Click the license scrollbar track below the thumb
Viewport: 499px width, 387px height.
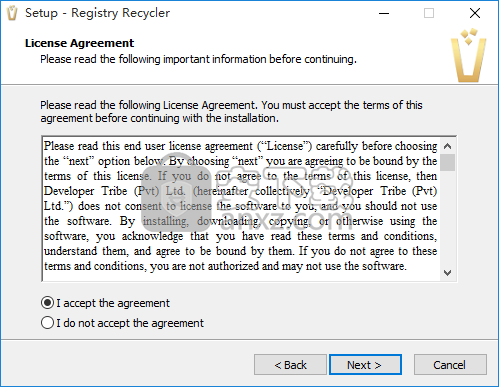pos(448,218)
